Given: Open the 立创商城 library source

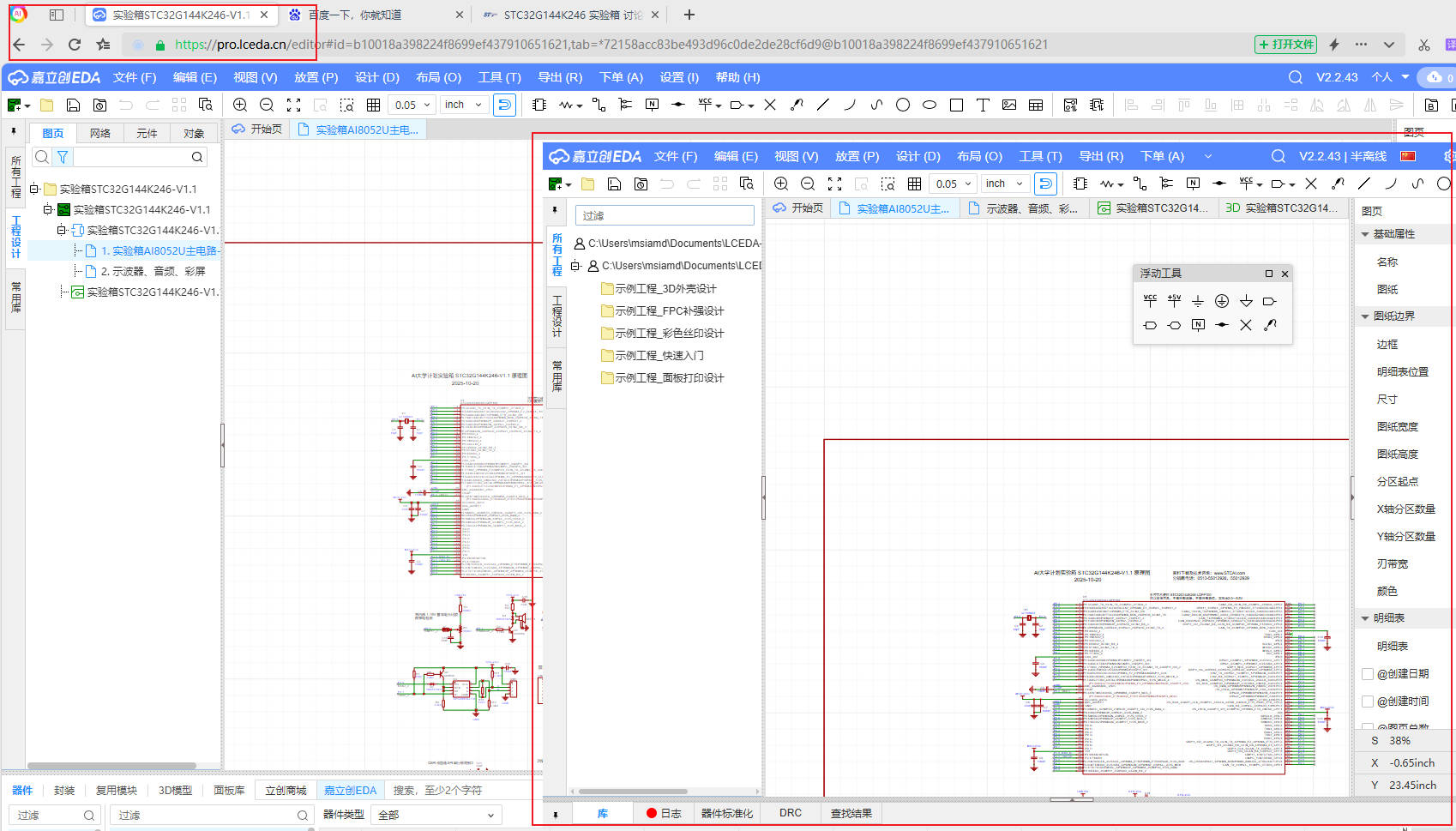Looking at the screenshot, I should tap(286, 790).
